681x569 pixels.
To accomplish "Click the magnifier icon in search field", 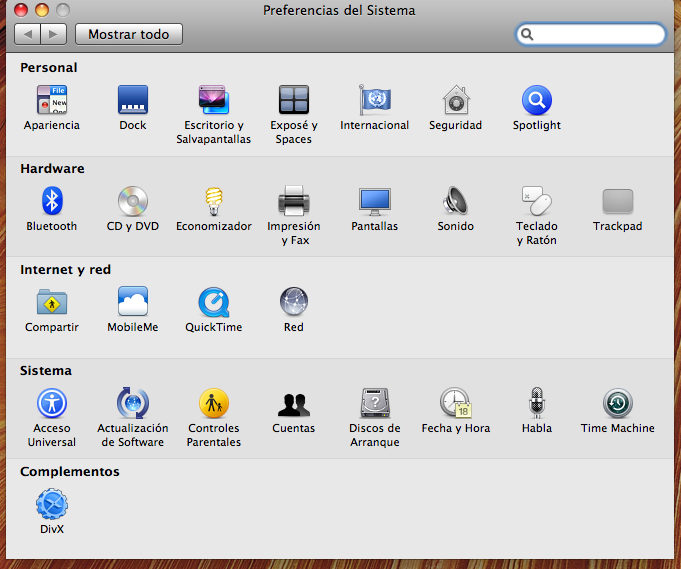I will 527,34.
